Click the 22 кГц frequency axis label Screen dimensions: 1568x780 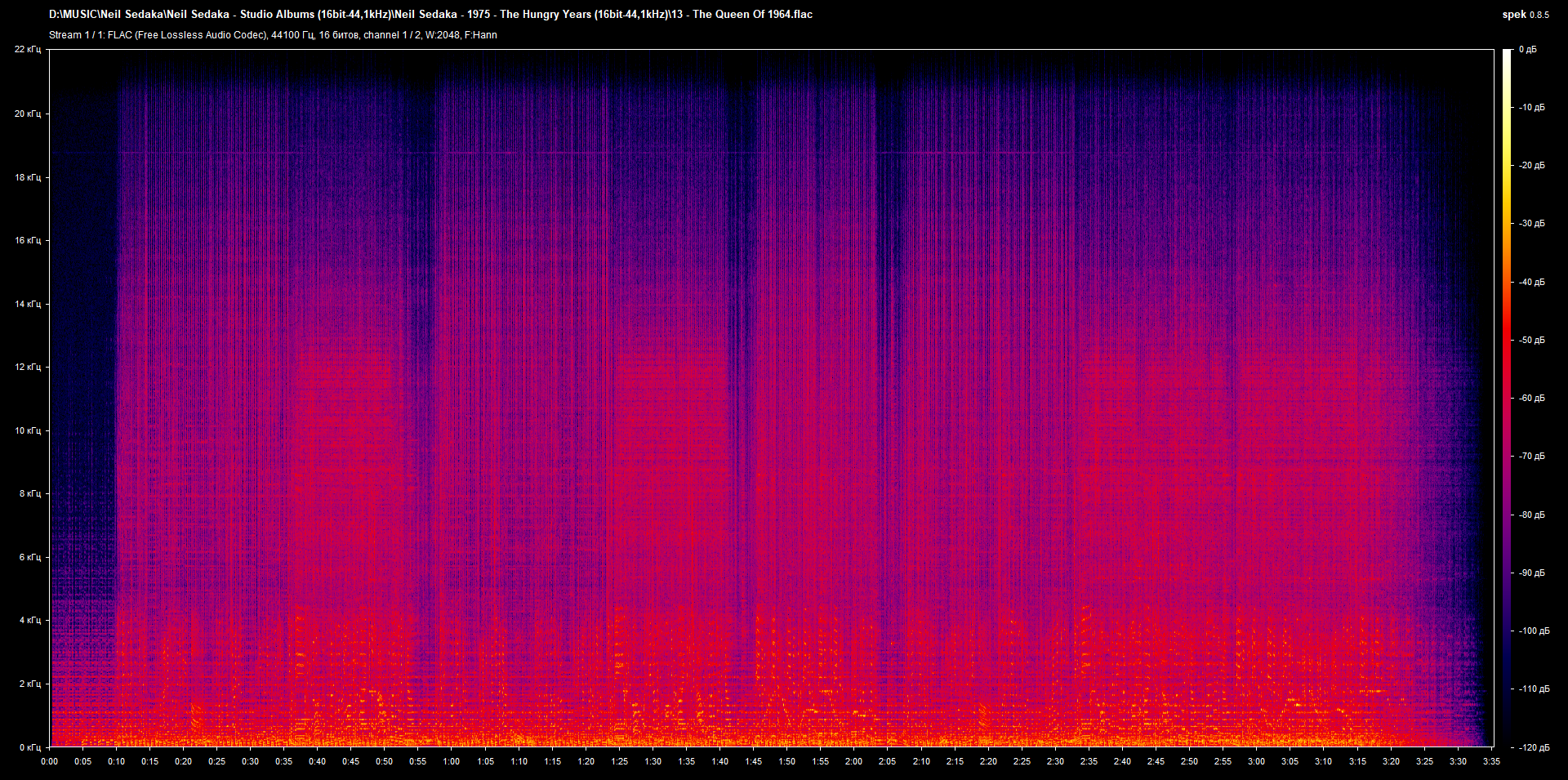click(x=27, y=50)
